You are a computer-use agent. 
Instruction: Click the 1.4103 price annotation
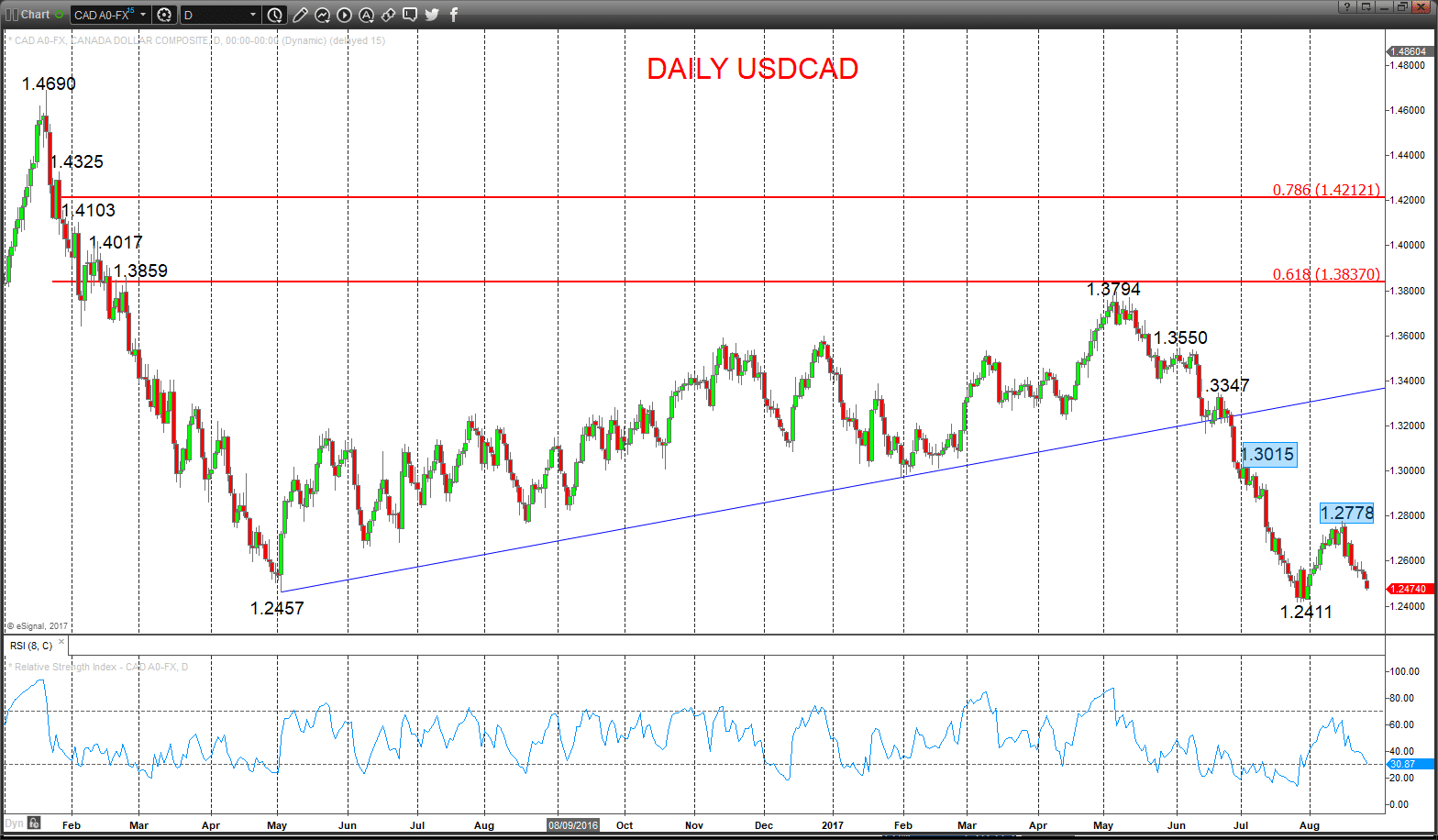(x=88, y=210)
